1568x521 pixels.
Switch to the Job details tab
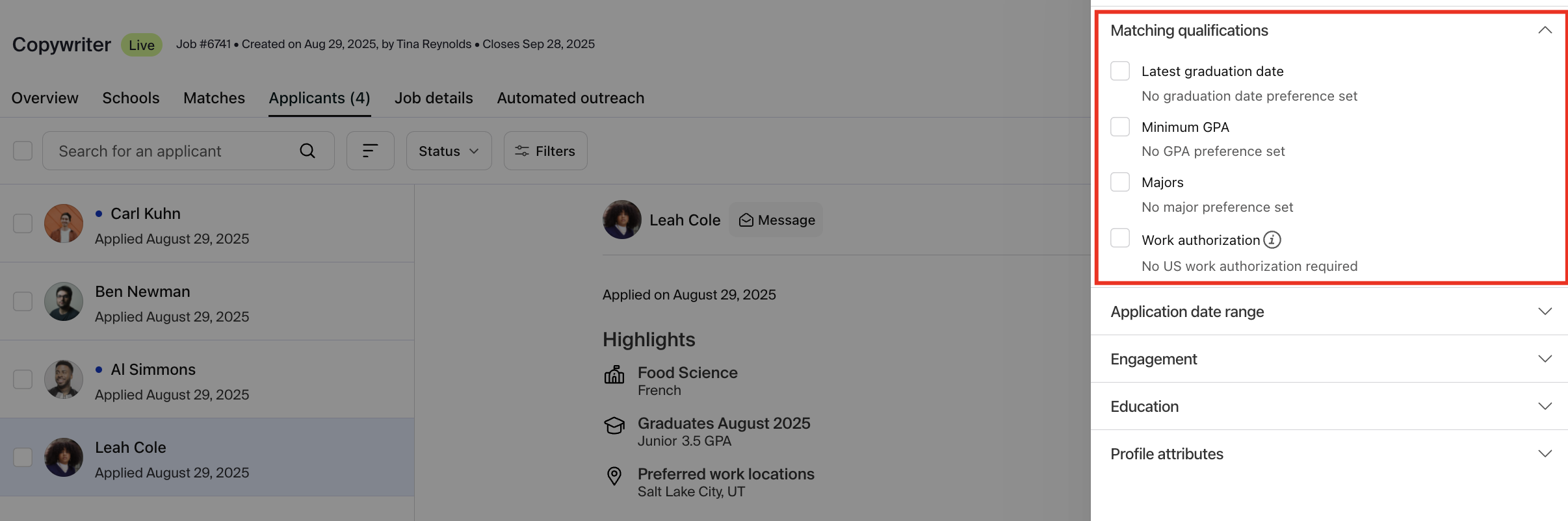click(434, 98)
